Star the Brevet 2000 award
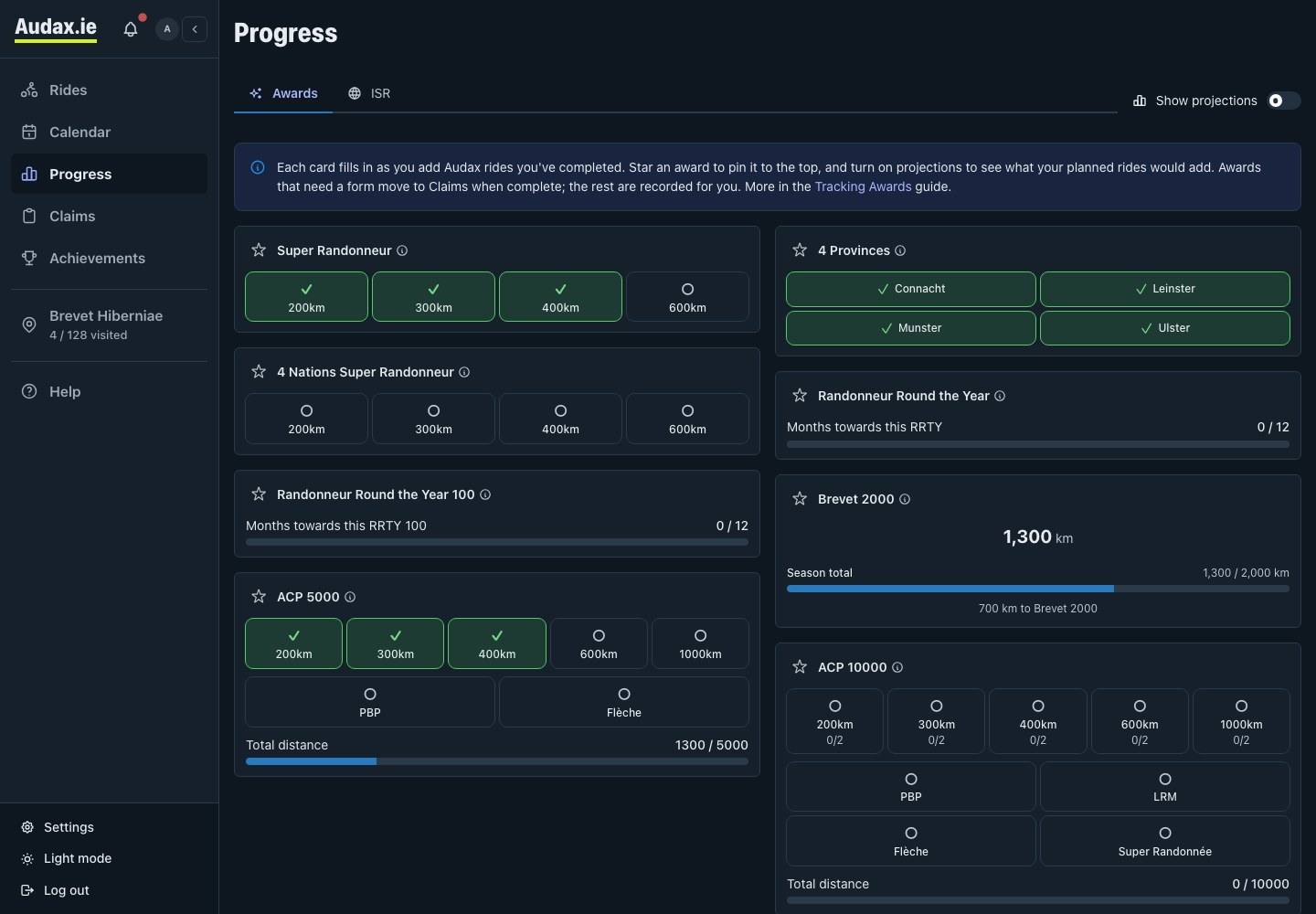This screenshot has width=1316, height=914. (x=800, y=499)
